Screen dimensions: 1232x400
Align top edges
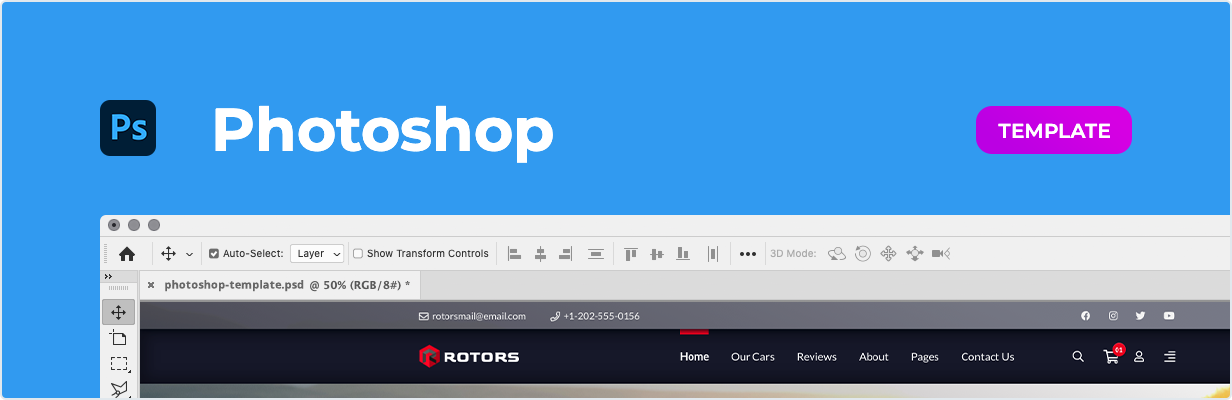[x=631, y=254]
